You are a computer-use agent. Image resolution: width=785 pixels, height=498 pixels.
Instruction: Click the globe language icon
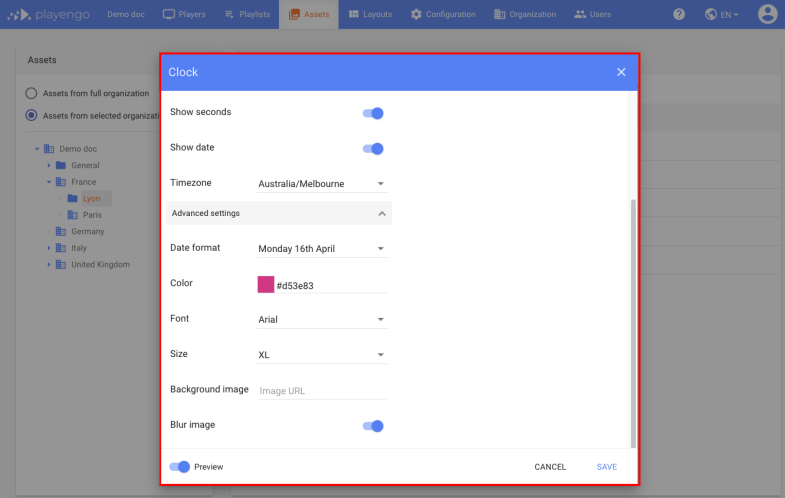click(710, 14)
